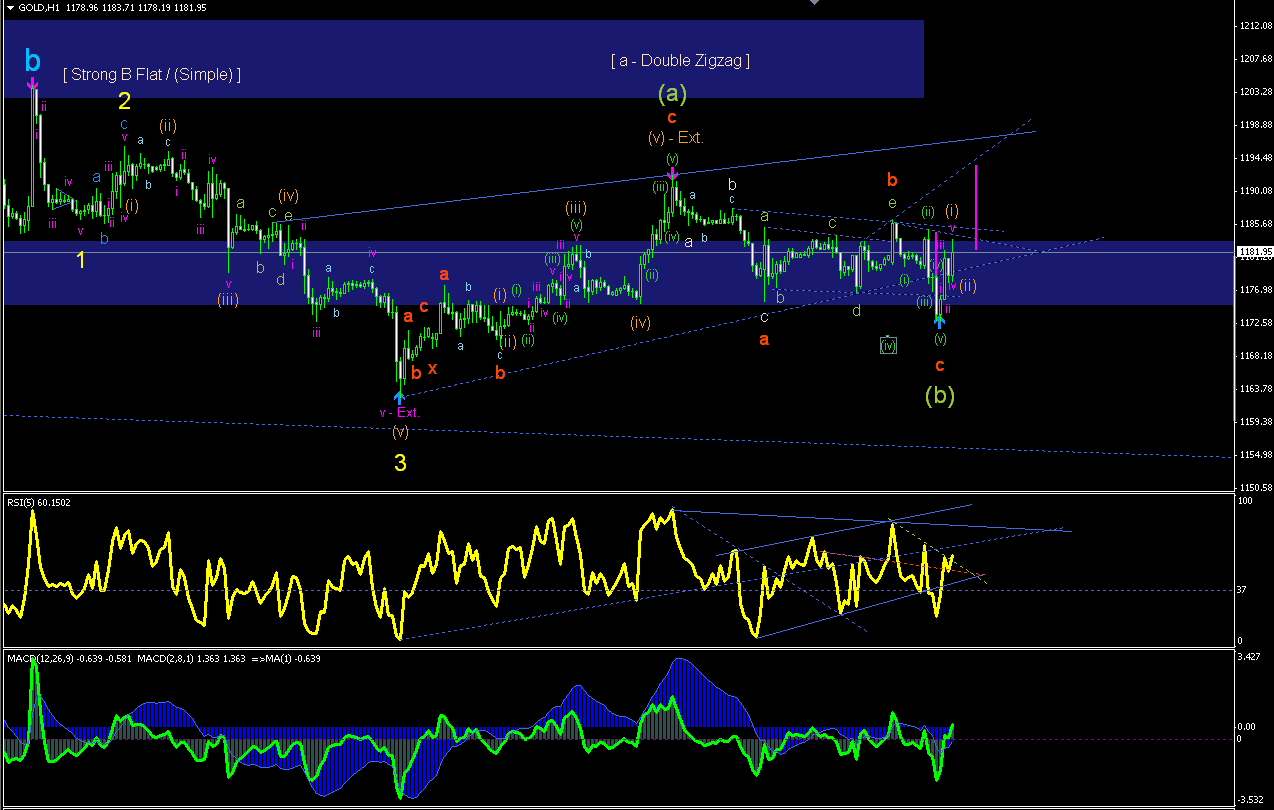The height and width of the screenshot is (810, 1274).
Task: Click the 1150.58 price axis value
Action: [x=1254, y=487]
